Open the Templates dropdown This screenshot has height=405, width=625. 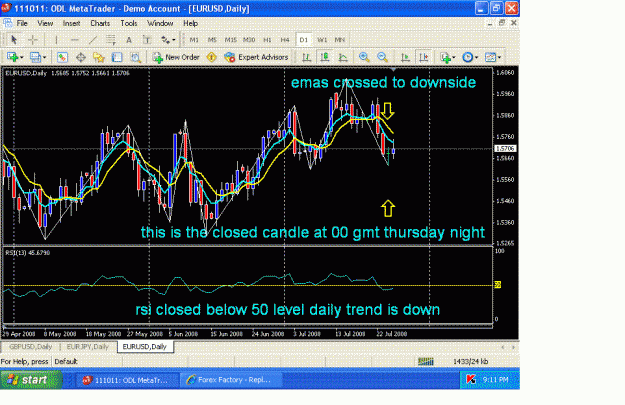click(x=493, y=57)
